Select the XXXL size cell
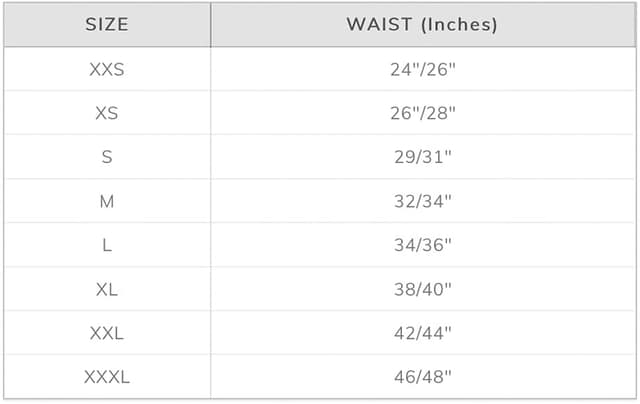Screen dimensions: 640x404 coord(106,377)
